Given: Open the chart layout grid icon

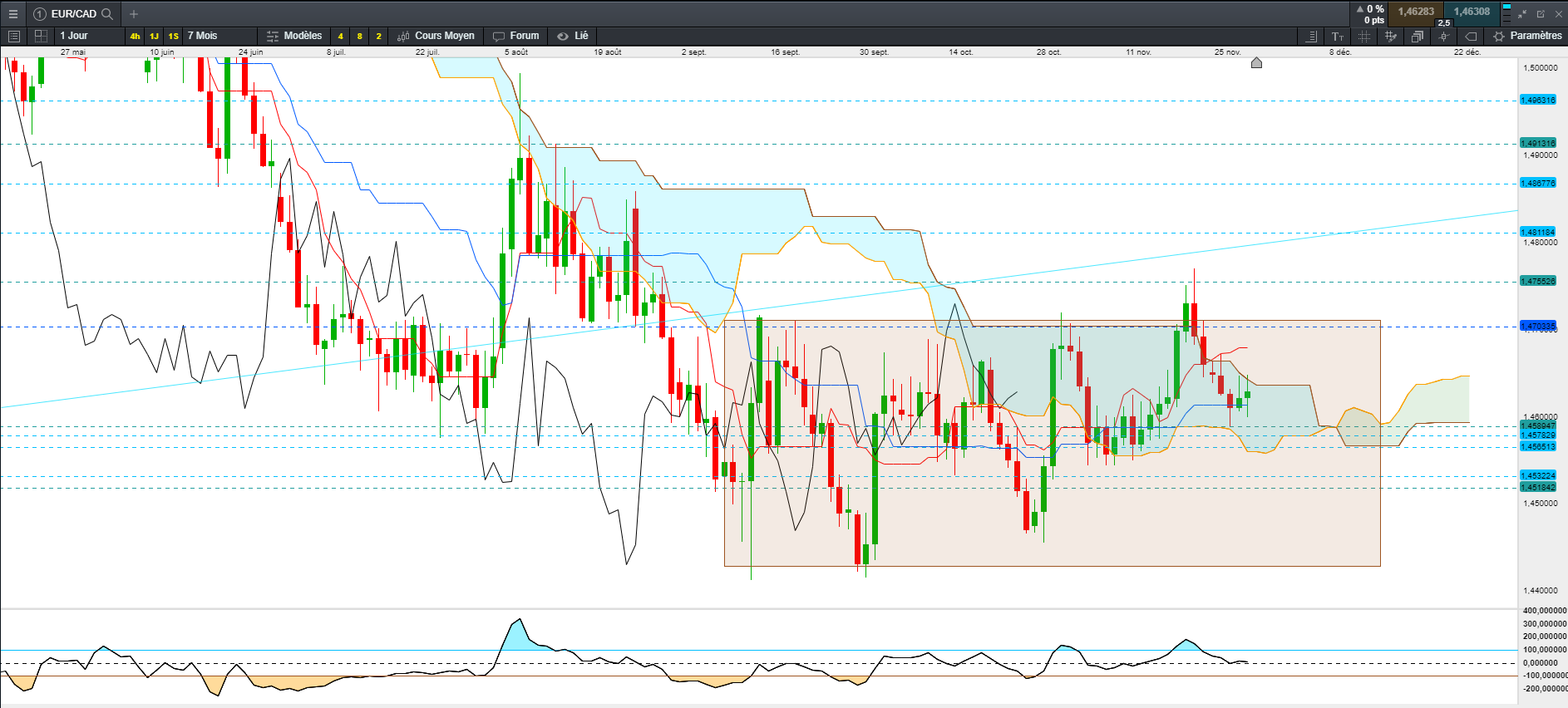Looking at the screenshot, I should pos(41,36).
